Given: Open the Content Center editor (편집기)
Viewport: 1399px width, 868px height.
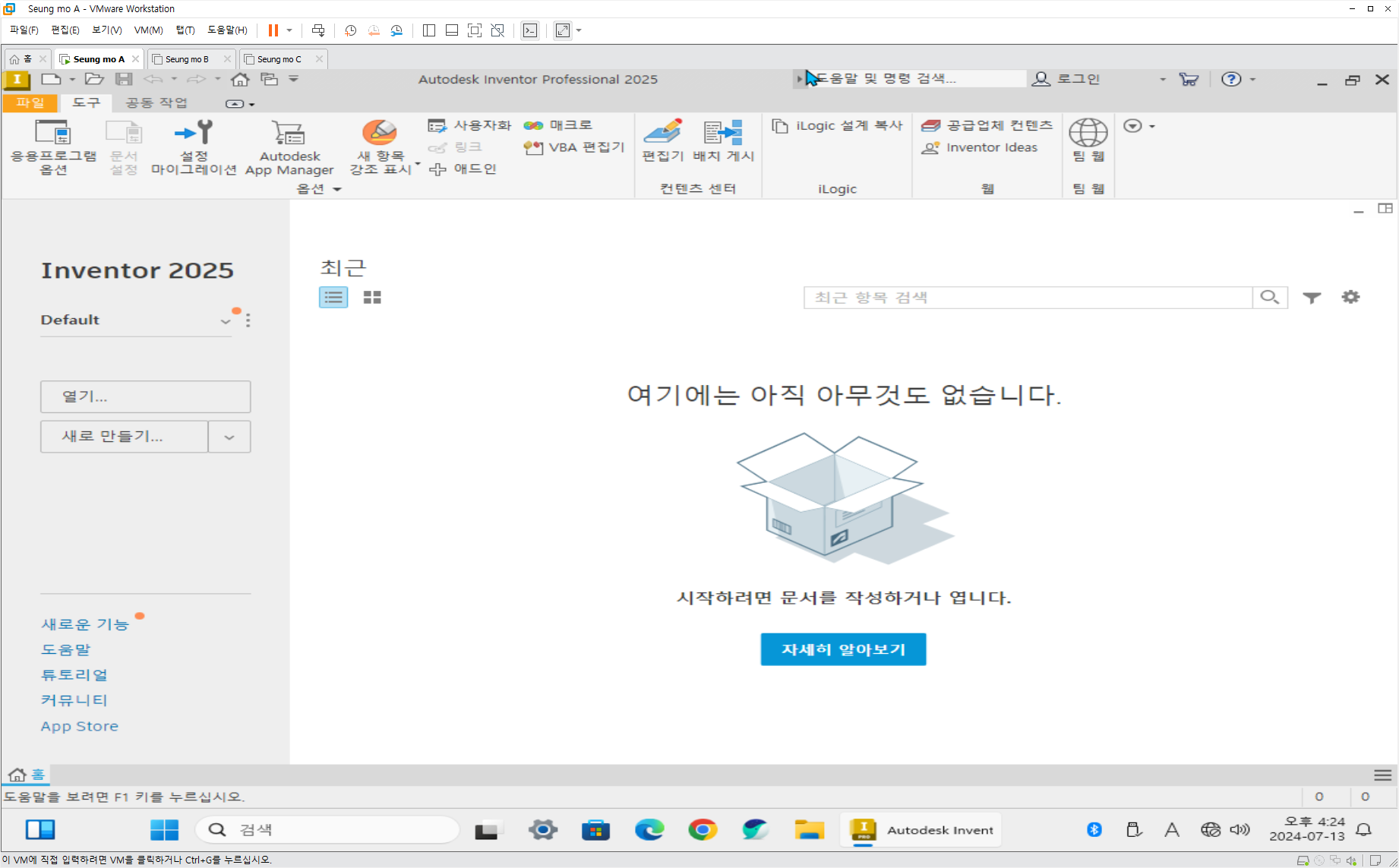Looking at the screenshot, I should [x=663, y=141].
